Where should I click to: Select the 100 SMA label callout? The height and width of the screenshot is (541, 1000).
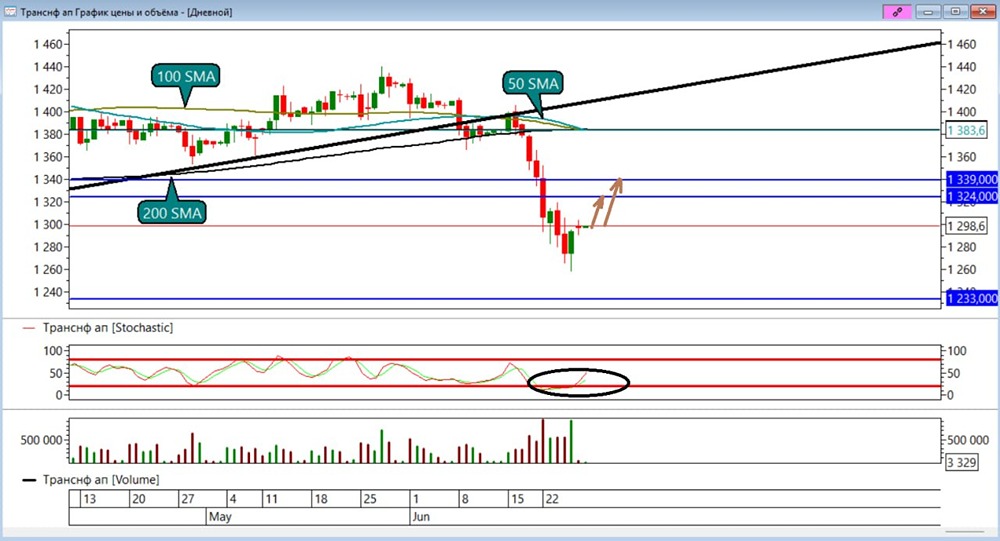186,77
